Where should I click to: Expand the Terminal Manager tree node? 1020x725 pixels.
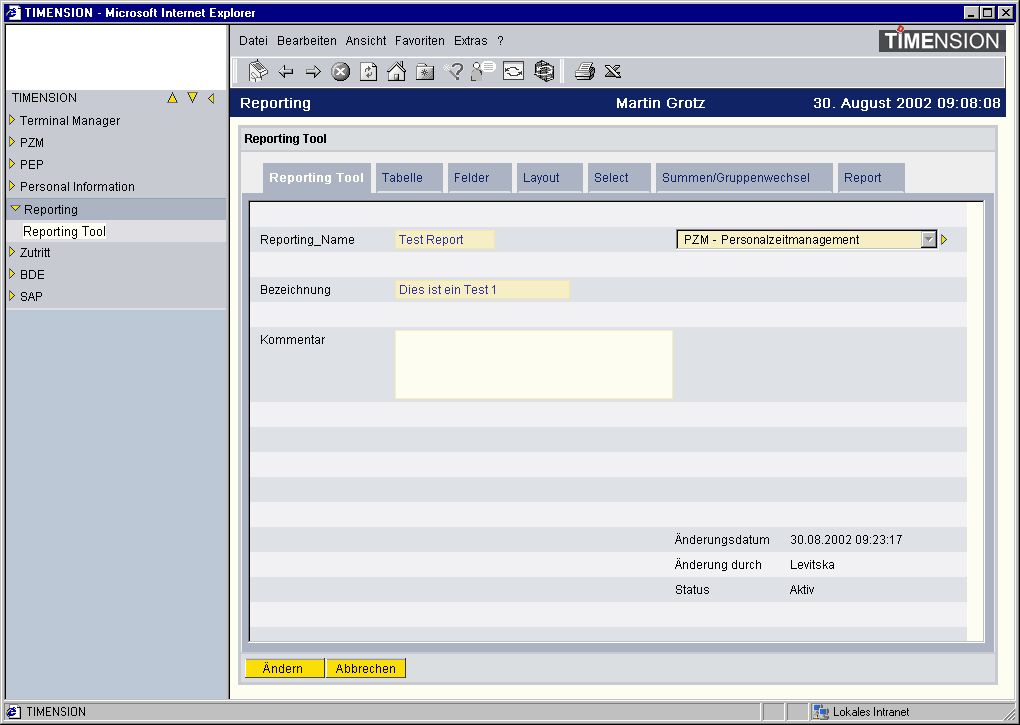[x=12, y=120]
